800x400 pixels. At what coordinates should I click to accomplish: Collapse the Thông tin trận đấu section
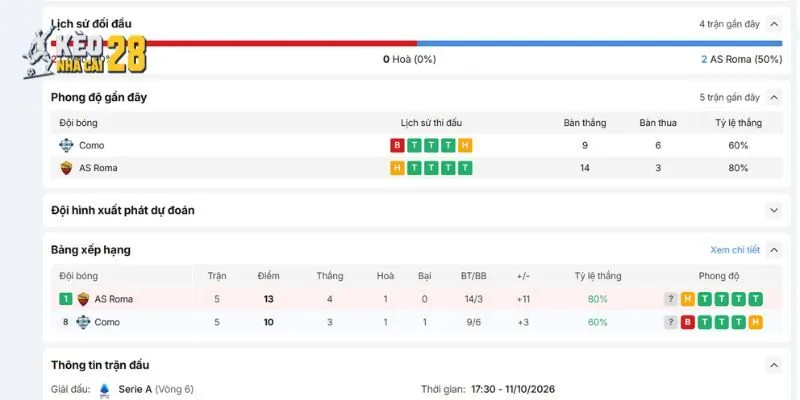coord(774,365)
